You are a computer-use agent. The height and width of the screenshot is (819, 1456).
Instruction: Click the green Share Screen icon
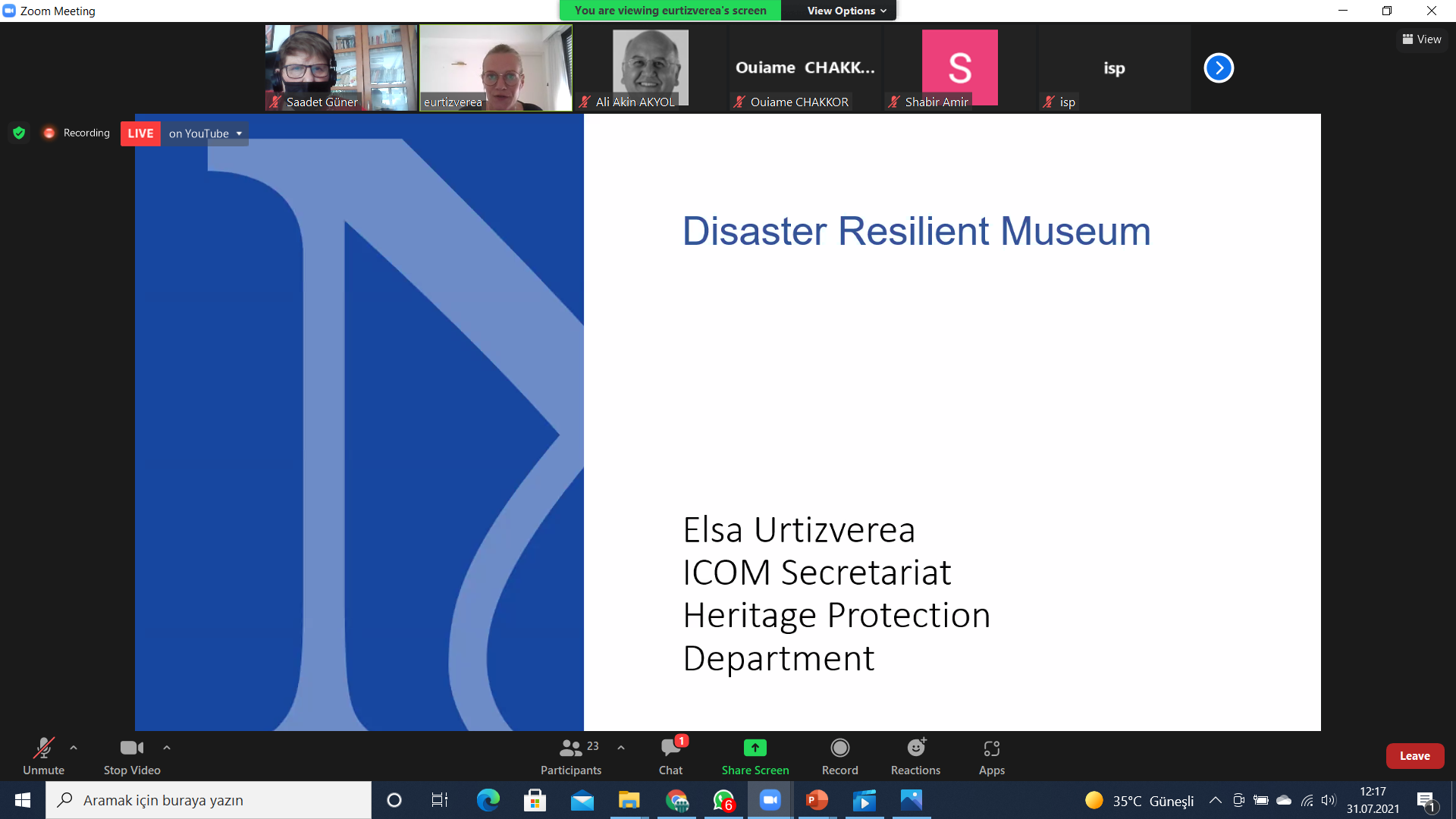coord(755,748)
